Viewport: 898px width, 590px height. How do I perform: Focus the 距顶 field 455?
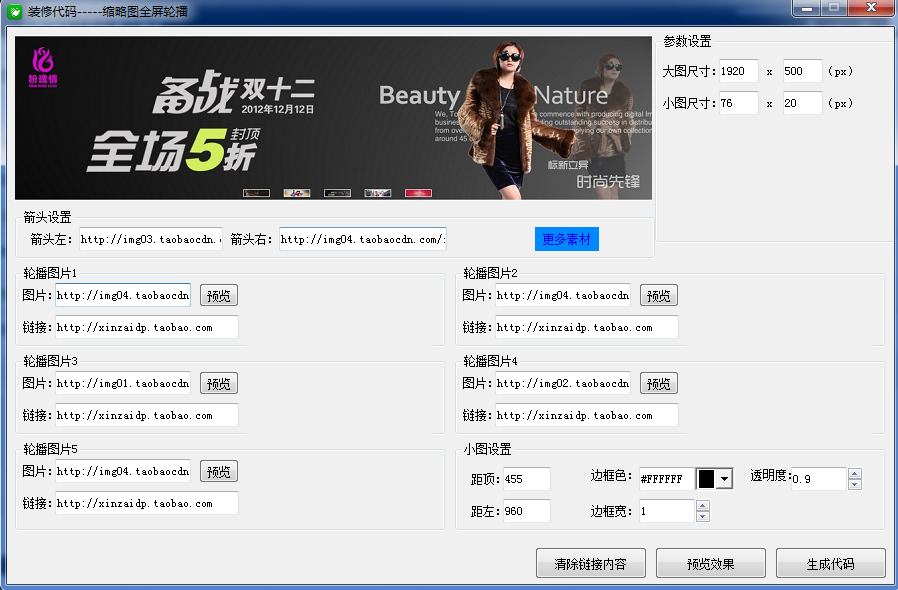[x=527, y=479]
